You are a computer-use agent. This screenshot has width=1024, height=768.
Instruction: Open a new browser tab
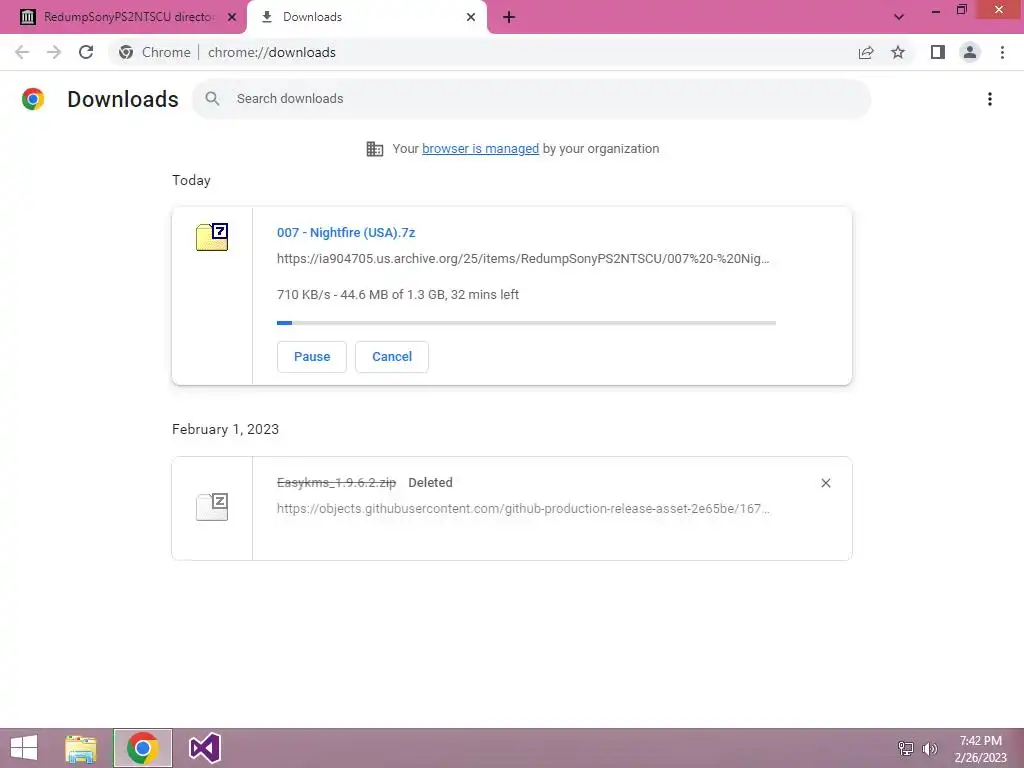(x=509, y=18)
